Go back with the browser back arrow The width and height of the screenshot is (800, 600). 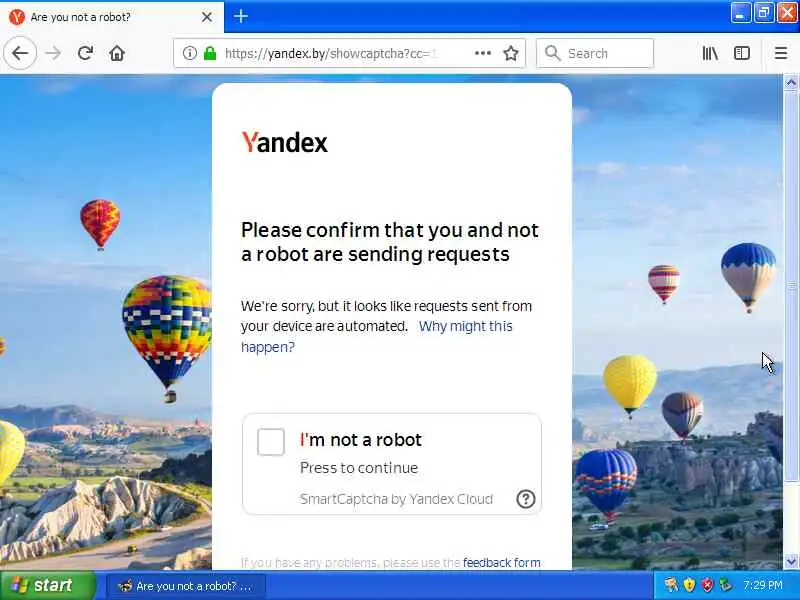point(20,53)
